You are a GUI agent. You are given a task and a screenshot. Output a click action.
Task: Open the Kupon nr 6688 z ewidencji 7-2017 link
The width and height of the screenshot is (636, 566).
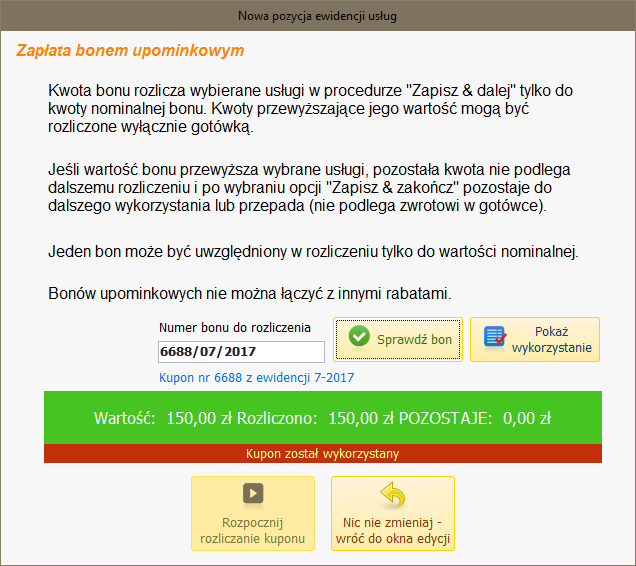[x=256, y=378]
